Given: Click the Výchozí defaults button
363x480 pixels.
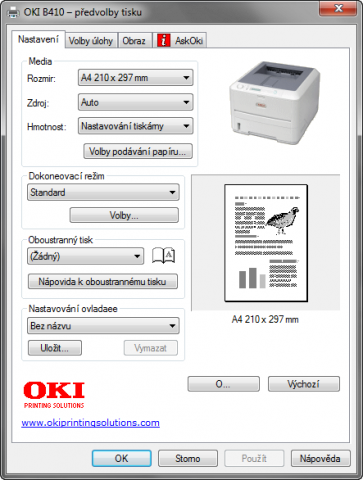Looking at the screenshot, I should (x=304, y=384).
